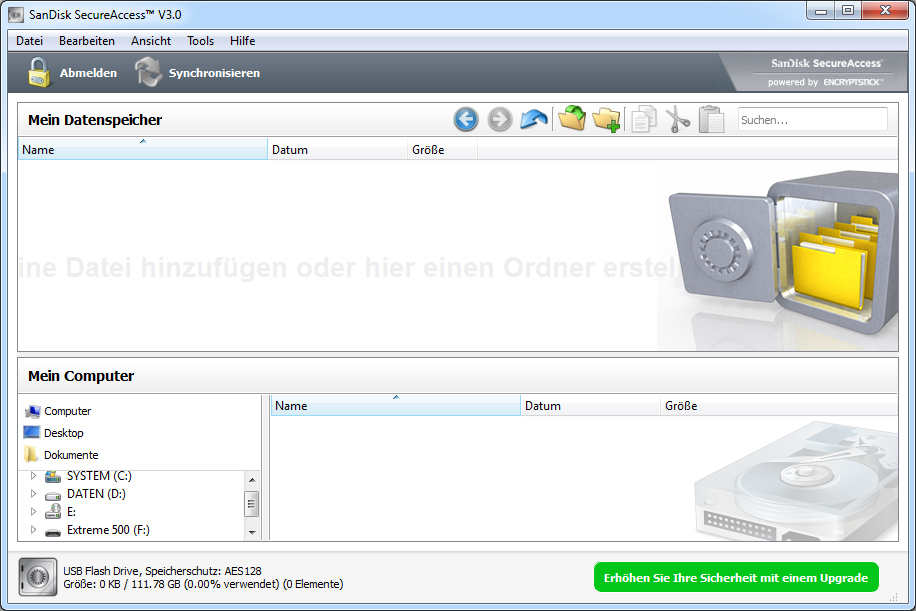Go up one folder level using curved arrow
The width and height of the screenshot is (916, 611).
pyautogui.click(x=533, y=119)
